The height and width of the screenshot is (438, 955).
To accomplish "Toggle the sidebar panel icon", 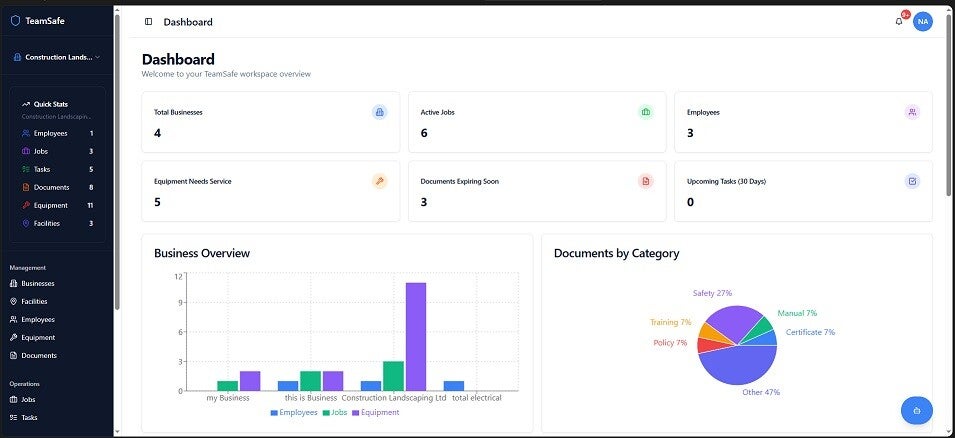I will tap(149, 22).
